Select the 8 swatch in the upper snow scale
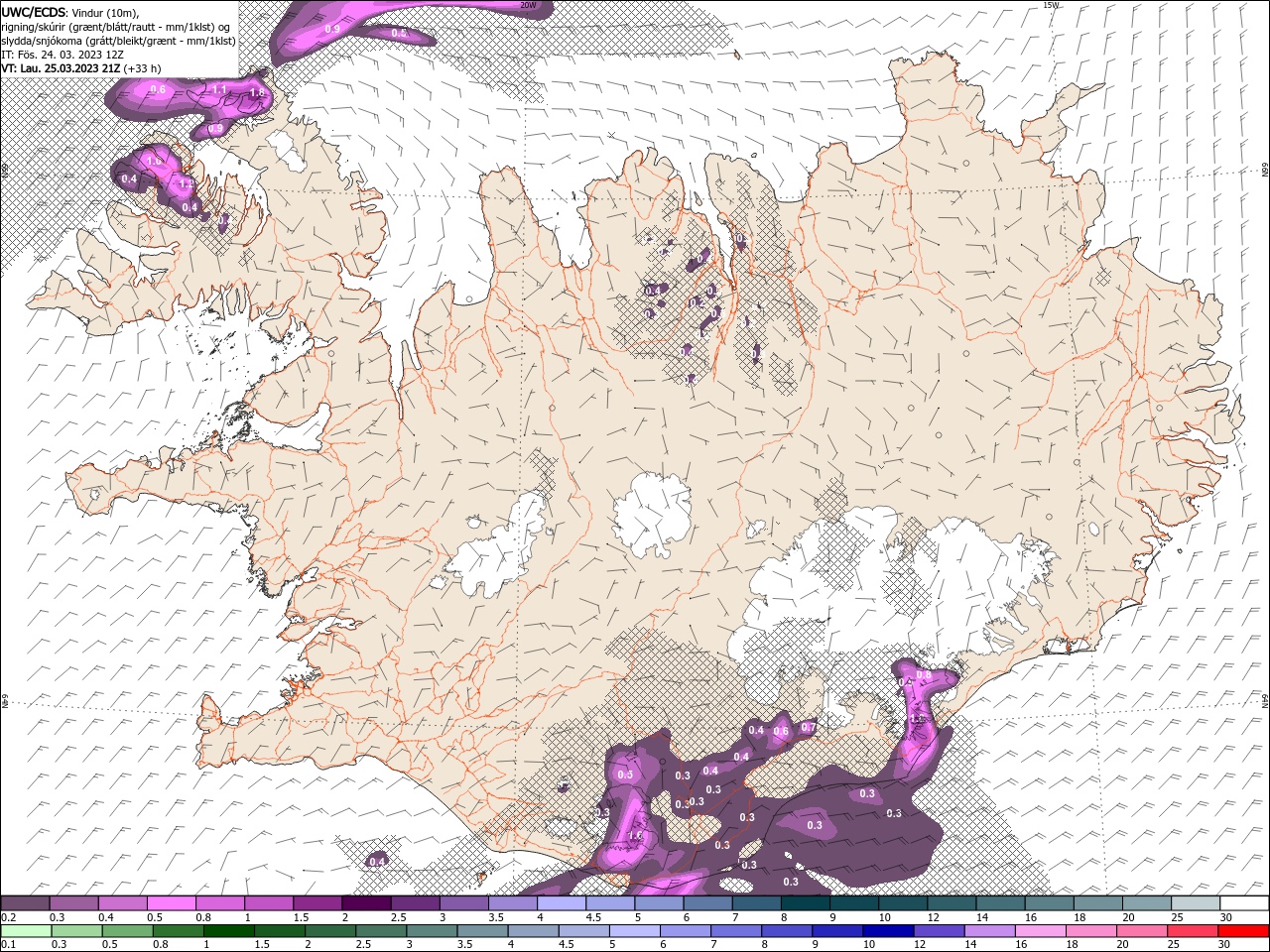The image size is (1270, 952). pos(806,902)
